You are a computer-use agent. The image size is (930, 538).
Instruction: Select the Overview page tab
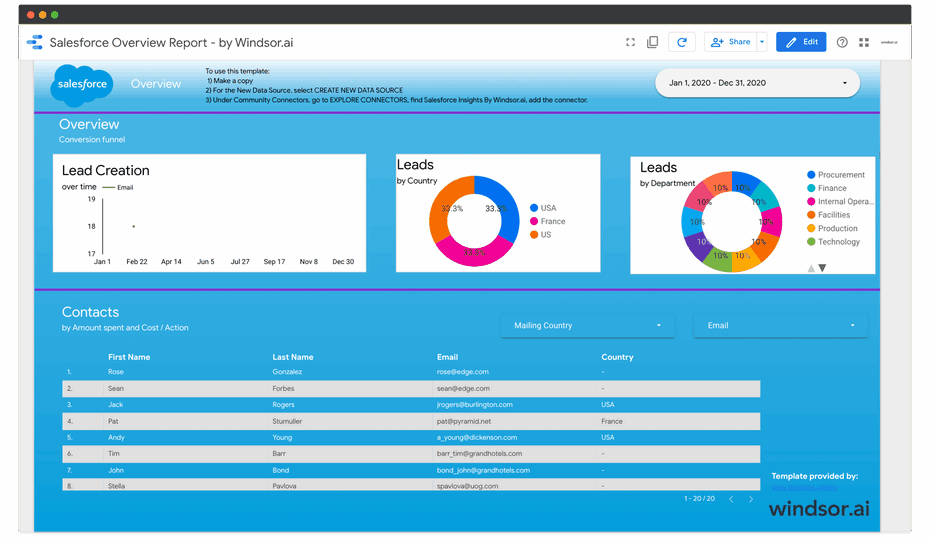click(155, 84)
